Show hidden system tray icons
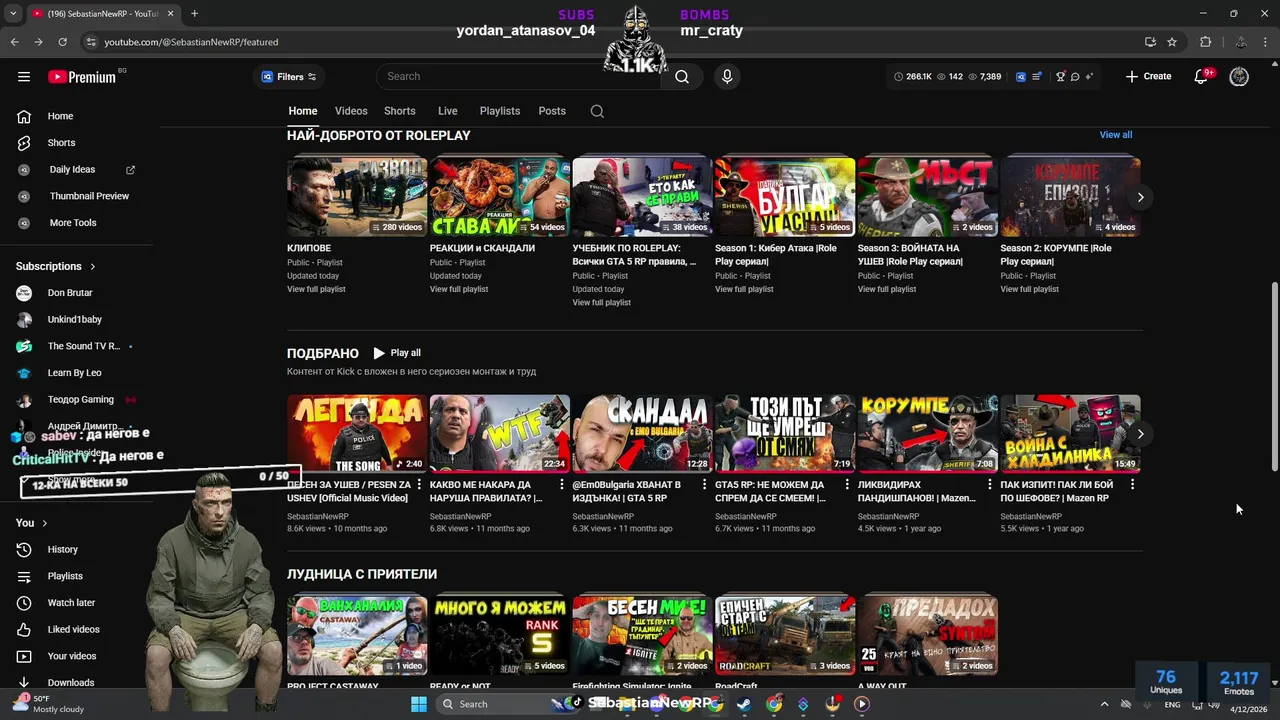The height and width of the screenshot is (720, 1280). tap(1104, 704)
